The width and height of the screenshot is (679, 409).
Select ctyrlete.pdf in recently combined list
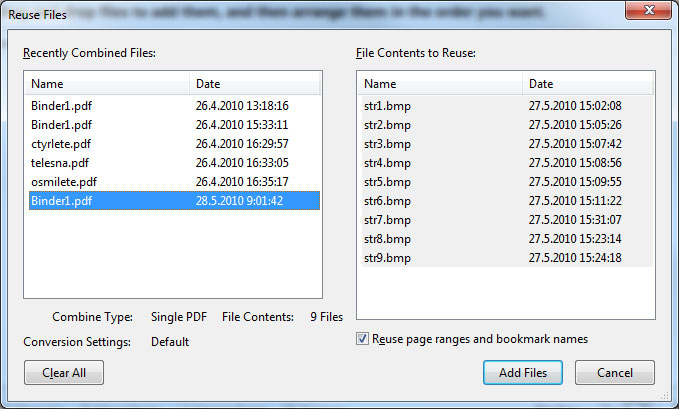(x=60, y=144)
